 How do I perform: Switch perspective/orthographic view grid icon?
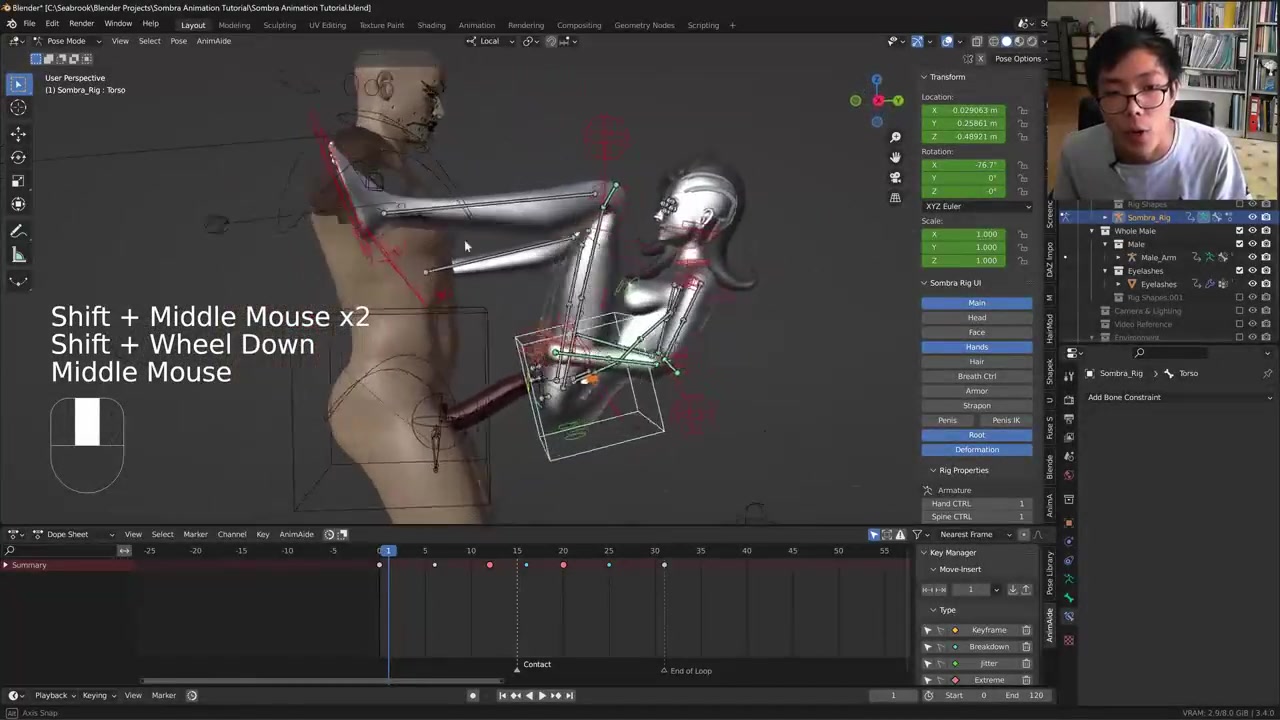pyautogui.click(x=895, y=197)
